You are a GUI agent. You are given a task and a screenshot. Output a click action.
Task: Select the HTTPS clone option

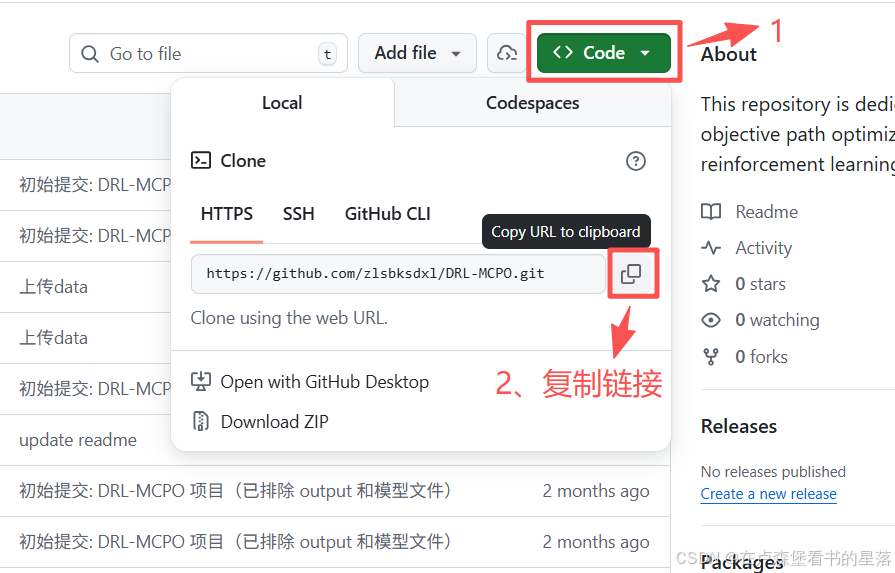227,214
